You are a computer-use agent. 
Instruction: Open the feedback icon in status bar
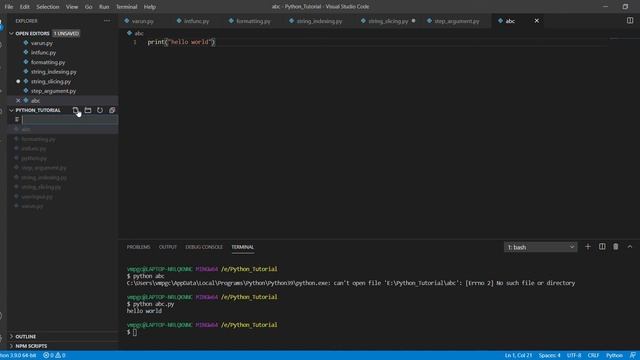(632, 356)
